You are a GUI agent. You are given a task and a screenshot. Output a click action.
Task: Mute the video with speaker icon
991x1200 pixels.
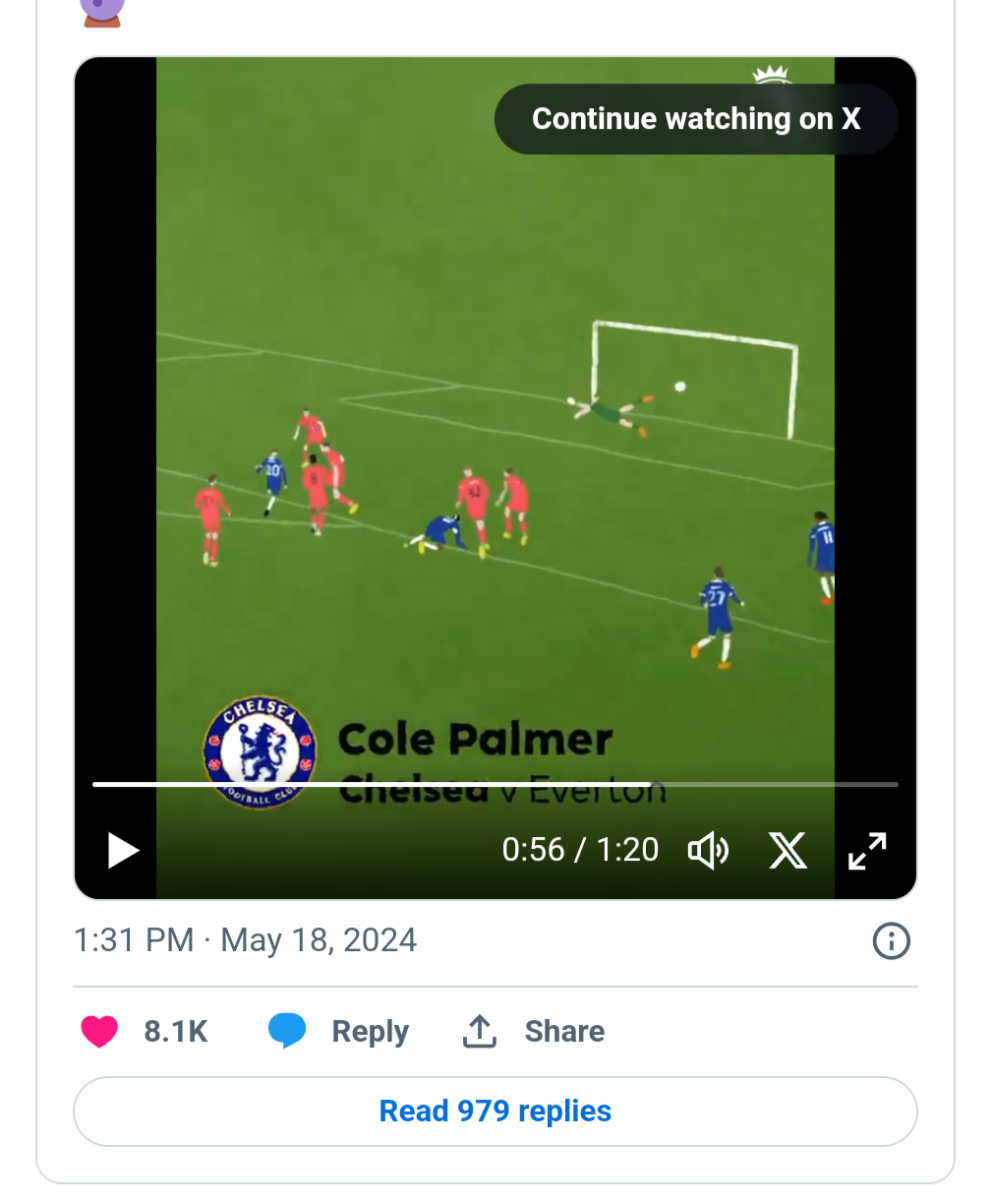(x=708, y=851)
